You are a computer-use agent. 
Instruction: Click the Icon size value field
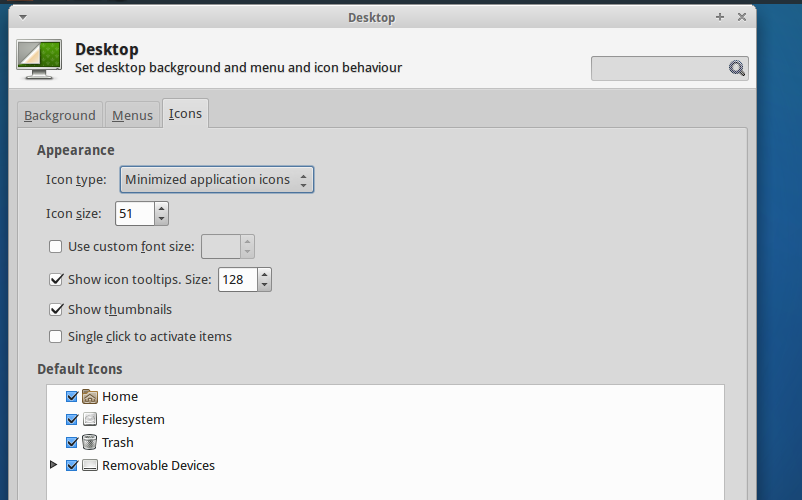coord(135,213)
